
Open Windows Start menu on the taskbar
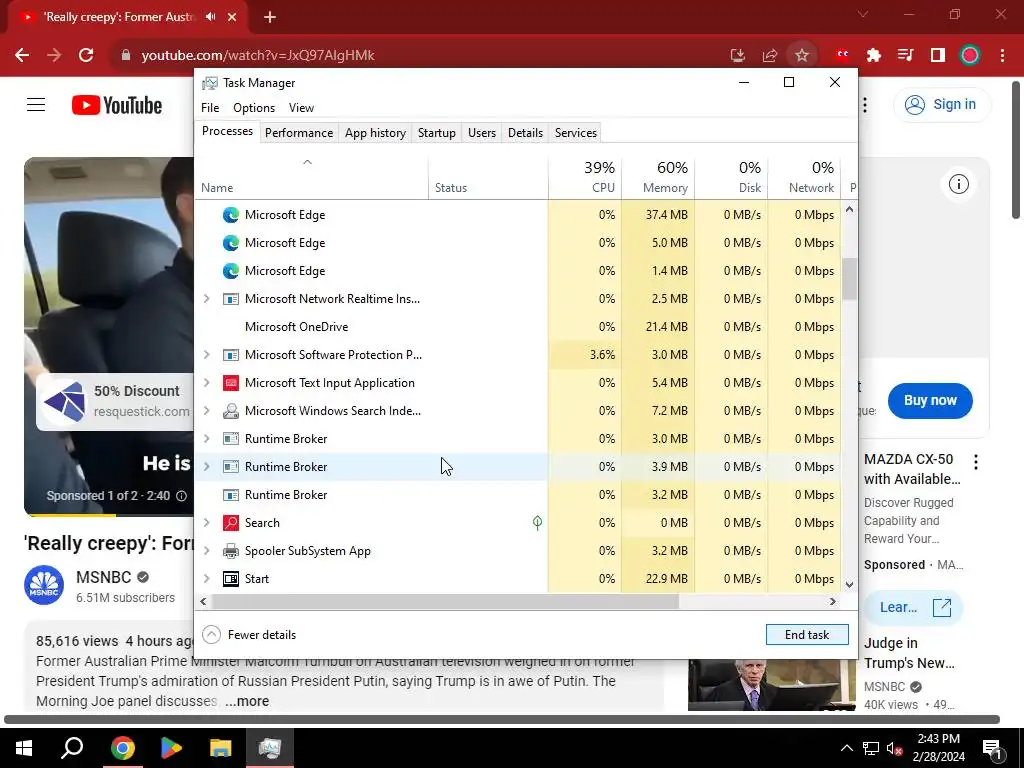click(24, 748)
